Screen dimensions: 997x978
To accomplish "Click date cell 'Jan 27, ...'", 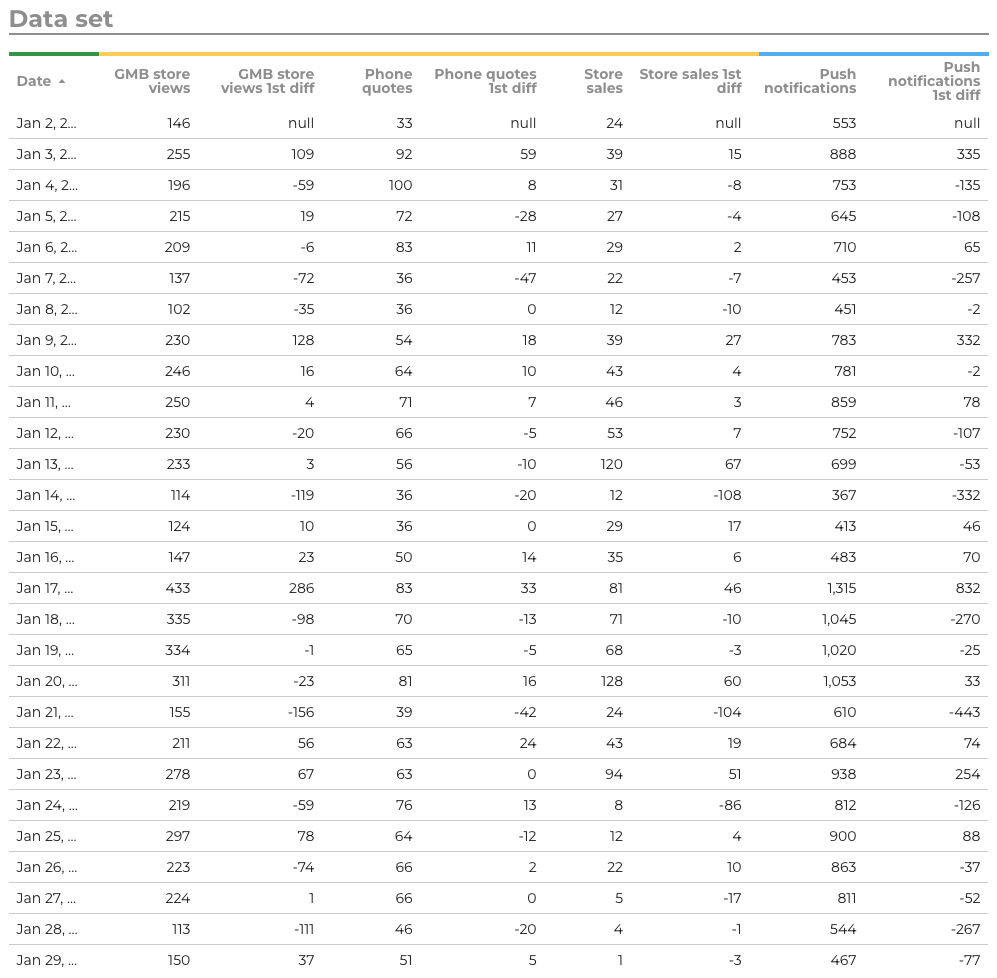I will (x=46, y=899).
